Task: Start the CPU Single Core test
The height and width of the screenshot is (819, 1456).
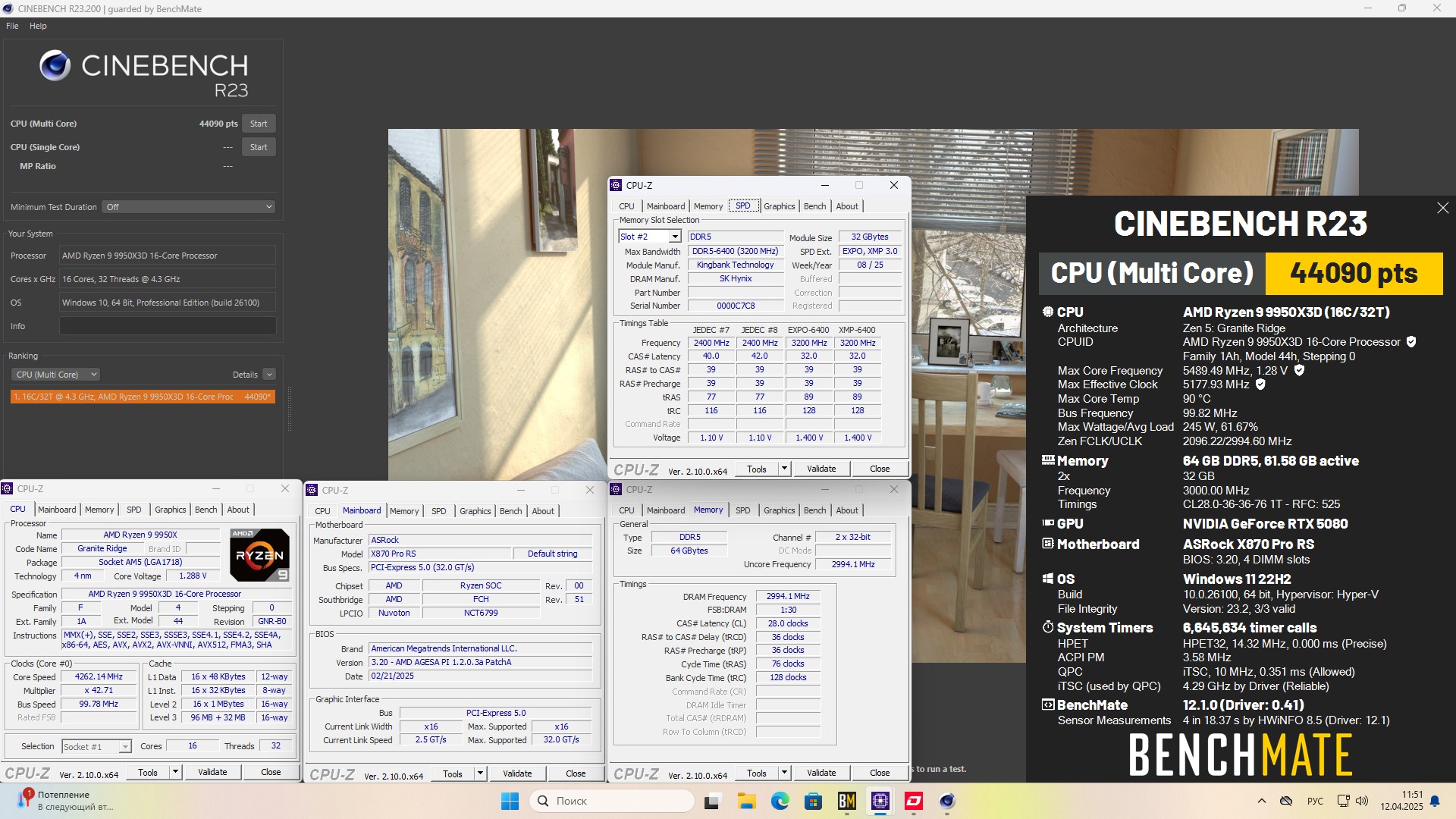Action: click(x=259, y=147)
